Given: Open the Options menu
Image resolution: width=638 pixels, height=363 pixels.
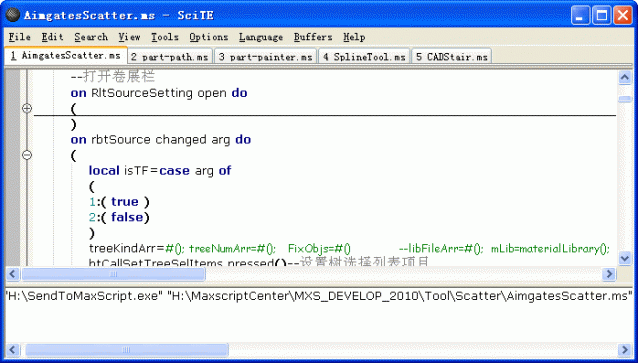Looking at the screenshot, I should point(208,37).
